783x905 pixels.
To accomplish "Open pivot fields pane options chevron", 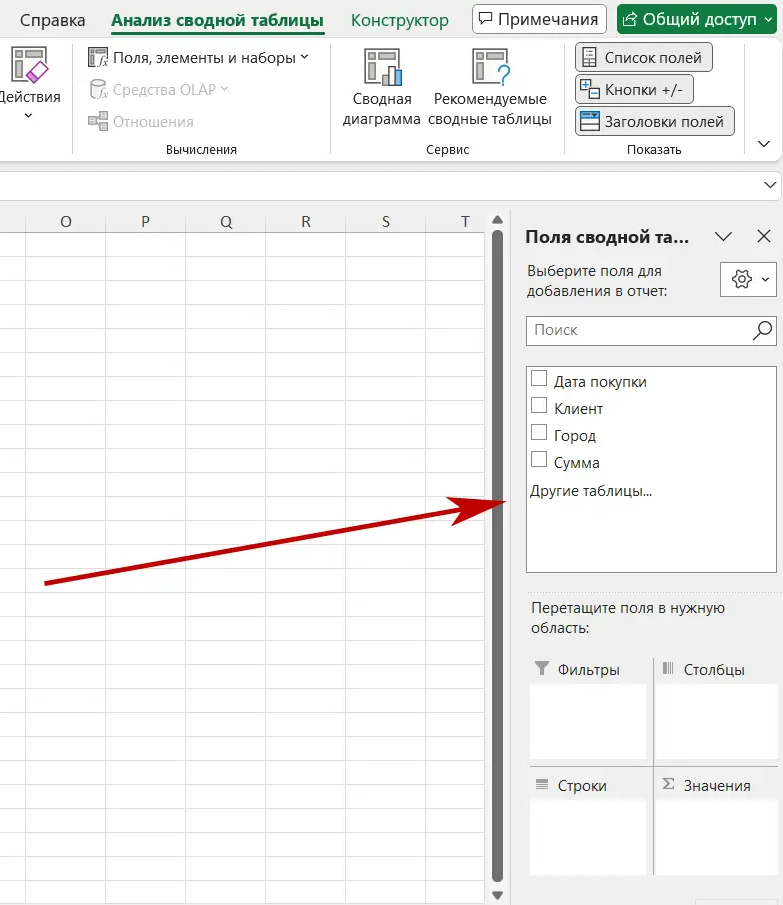I will click(x=723, y=236).
